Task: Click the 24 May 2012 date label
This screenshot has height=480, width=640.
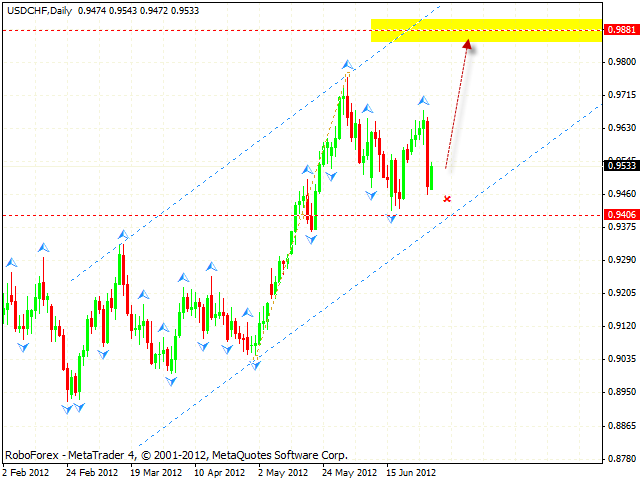Action: (x=347, y=471)
